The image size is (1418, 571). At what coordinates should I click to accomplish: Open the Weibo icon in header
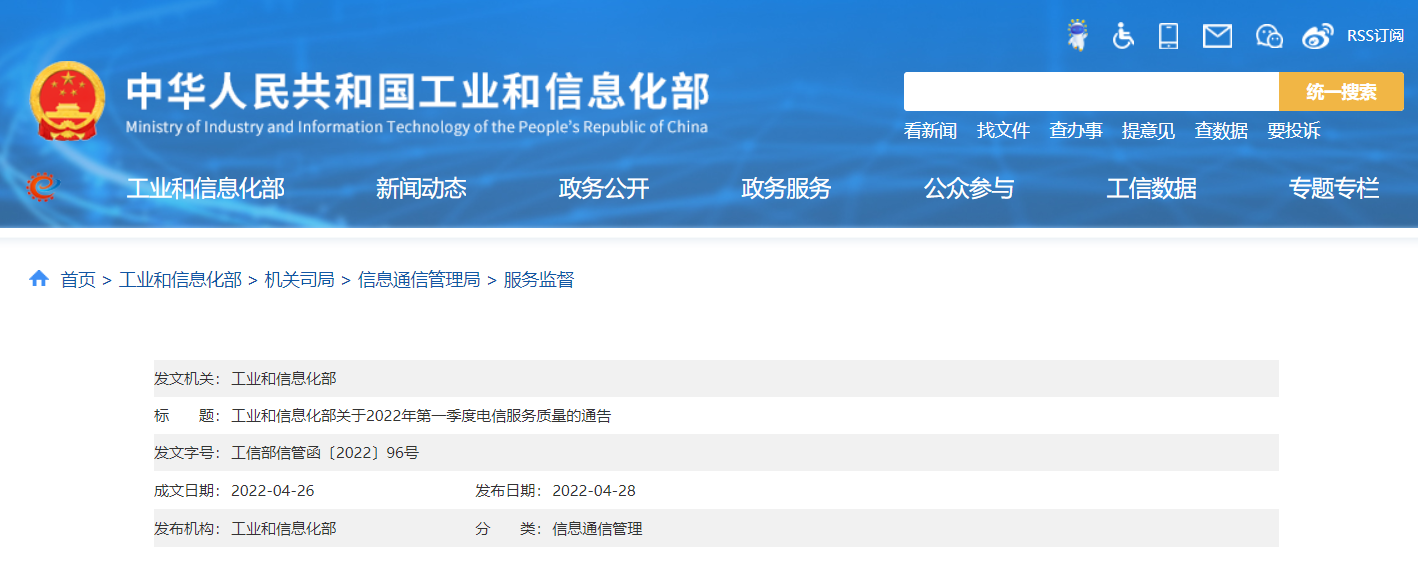pos(1318,37)
